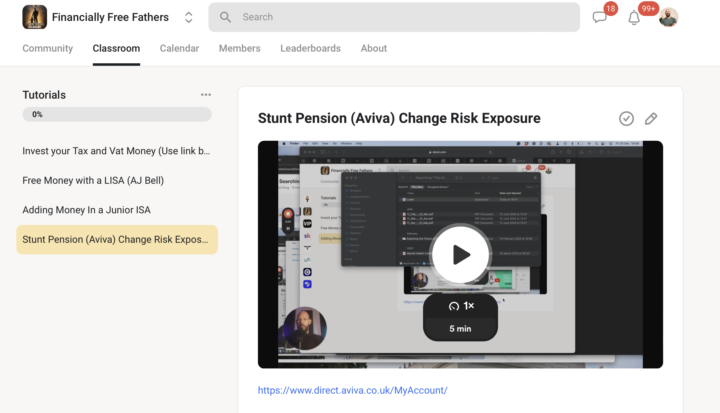Click the pencil edit lesson icon

pyautogui.click(x=651, y=119)
